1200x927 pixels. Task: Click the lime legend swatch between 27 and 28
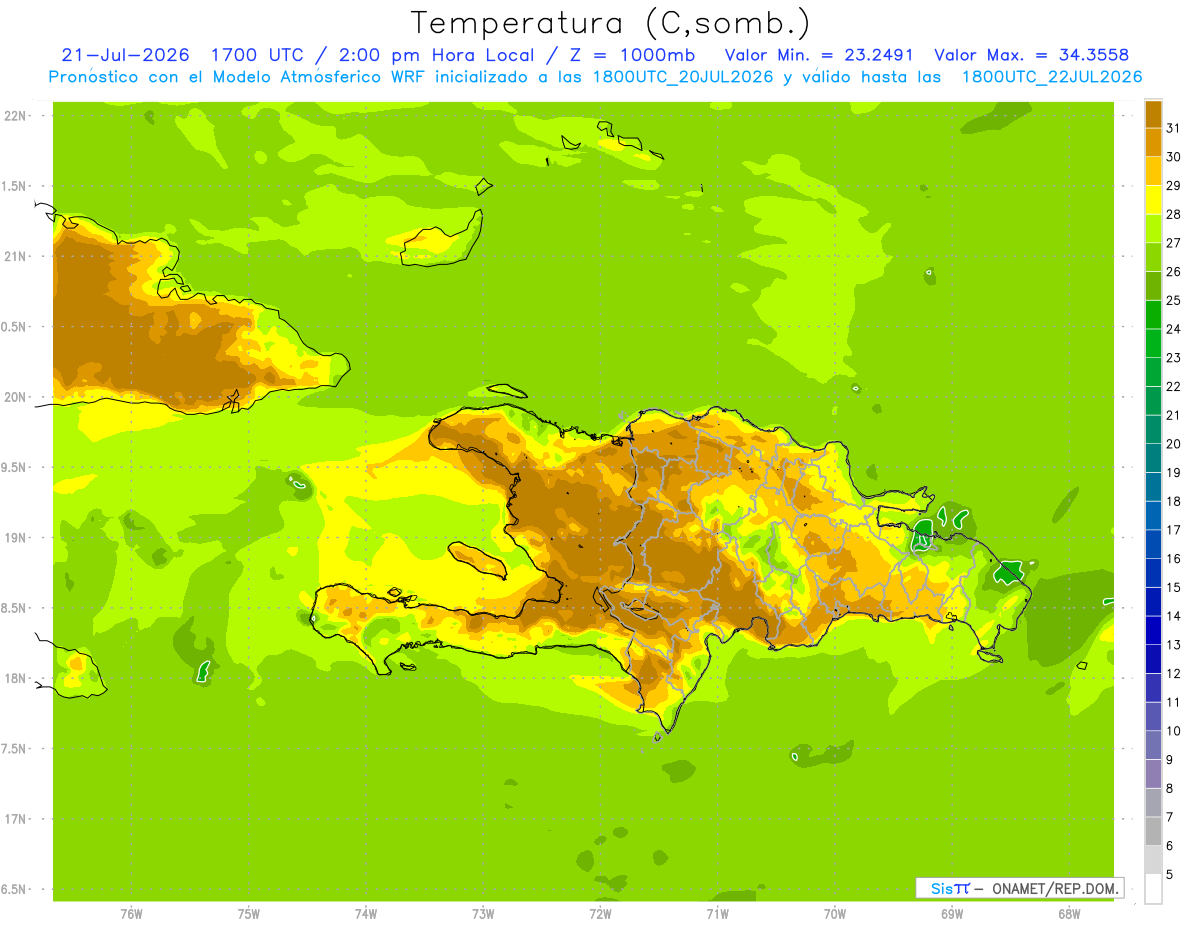click(1153, 228)
